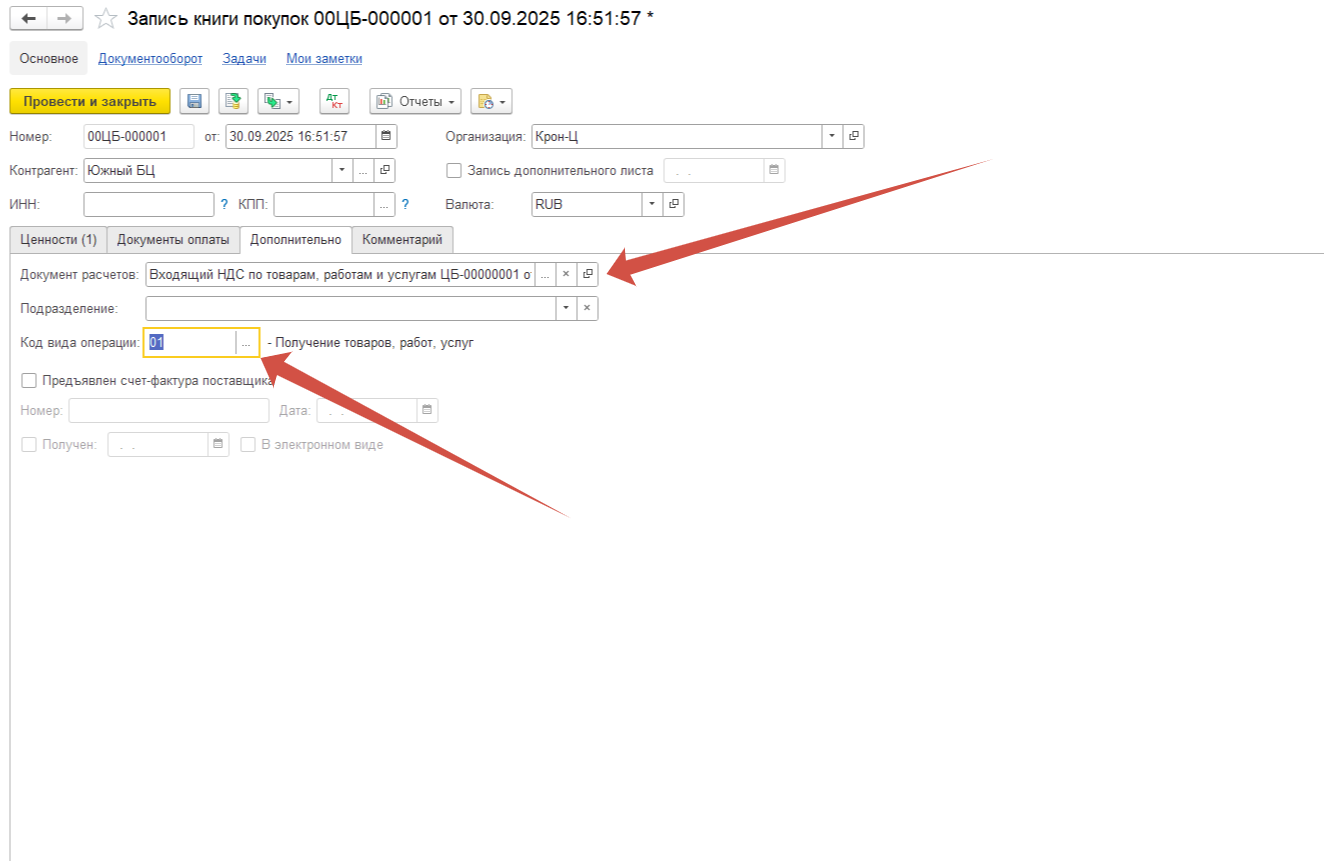The height and width of the screenshot is (861, 1324).
Task: Open the Отчеты dropdown menu
Action: (x=416, y=101)
